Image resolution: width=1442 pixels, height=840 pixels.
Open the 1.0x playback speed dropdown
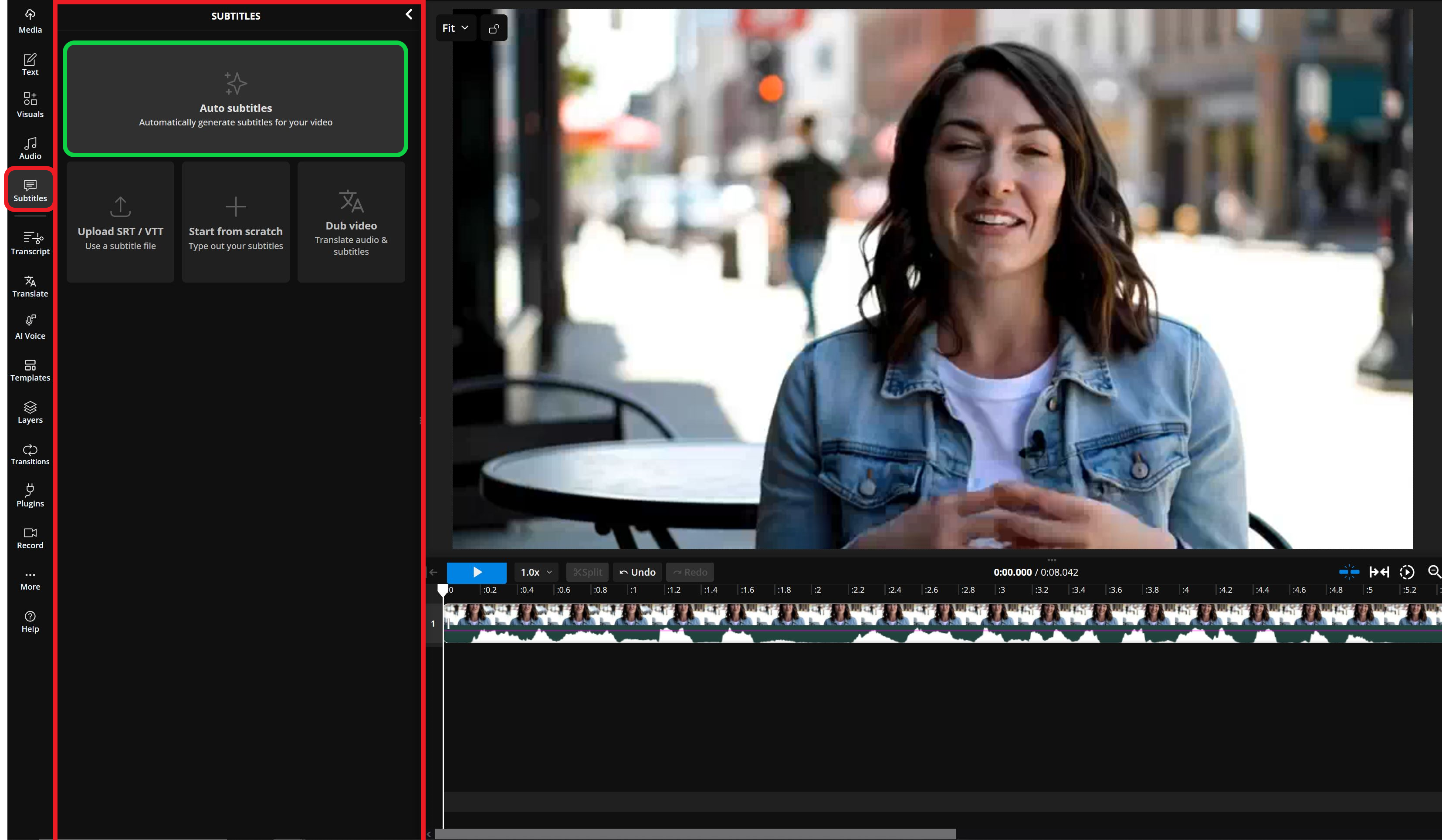coord(535,572)
